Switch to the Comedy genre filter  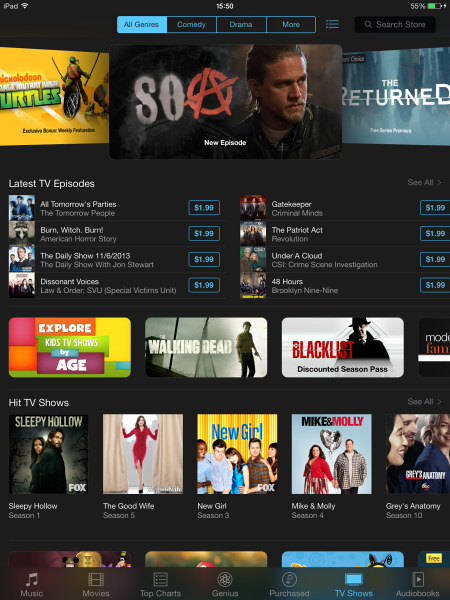191,24
